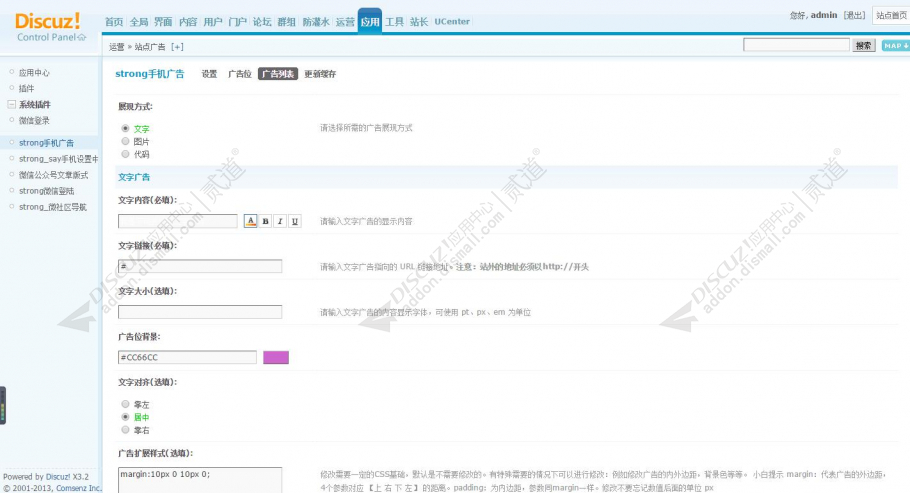
Task: Open the 工具 top menu
Action: [x=394, y=22]
